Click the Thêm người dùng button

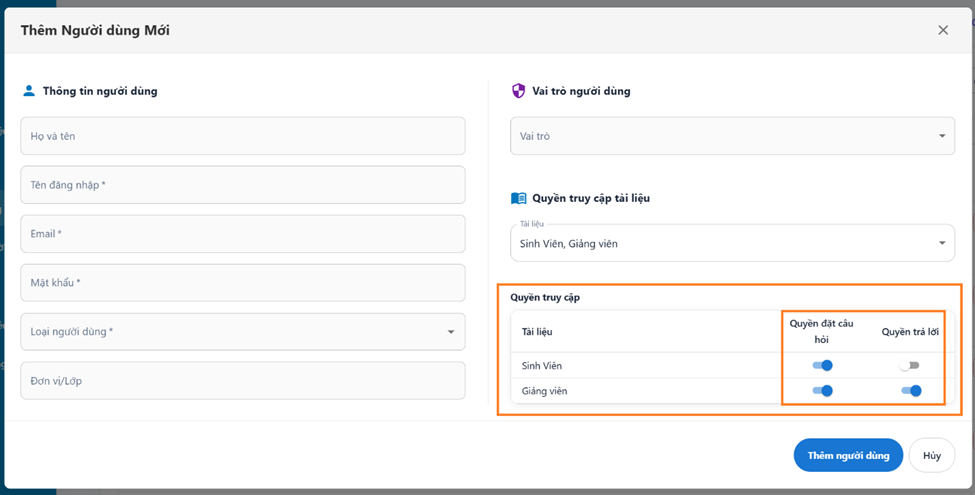[x=848, y=455]
